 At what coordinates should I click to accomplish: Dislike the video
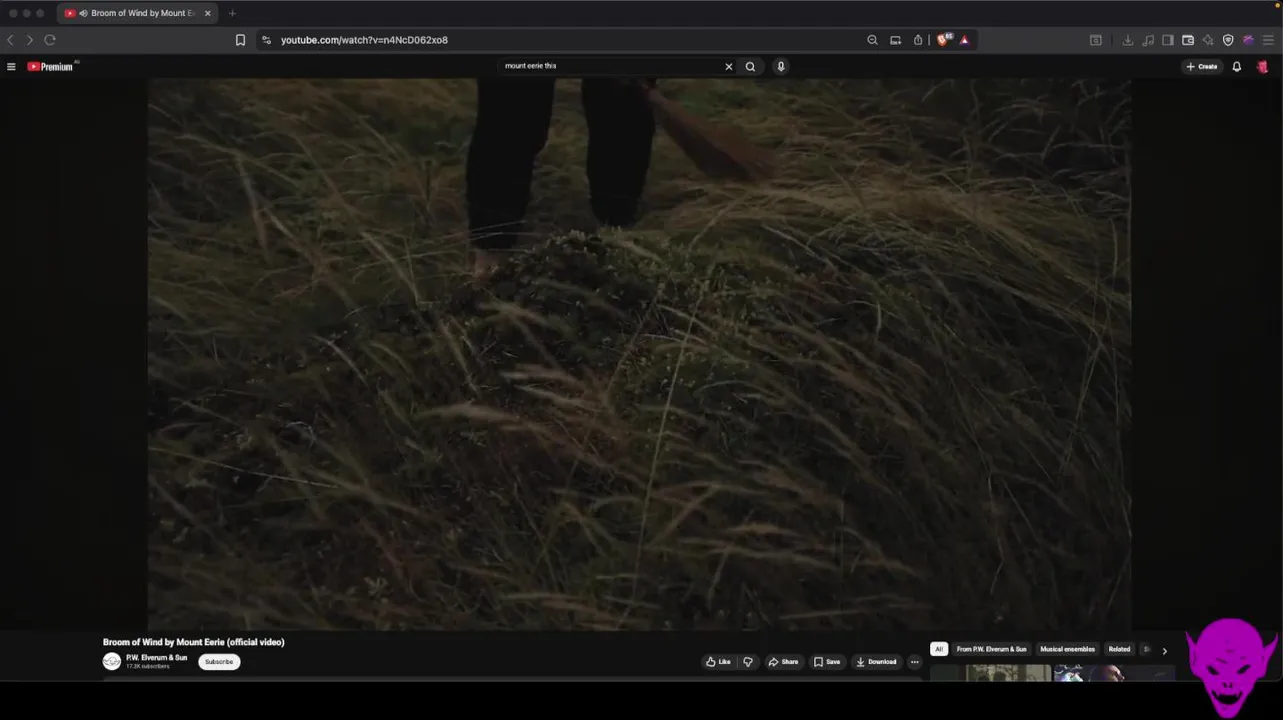pos(748,662)
